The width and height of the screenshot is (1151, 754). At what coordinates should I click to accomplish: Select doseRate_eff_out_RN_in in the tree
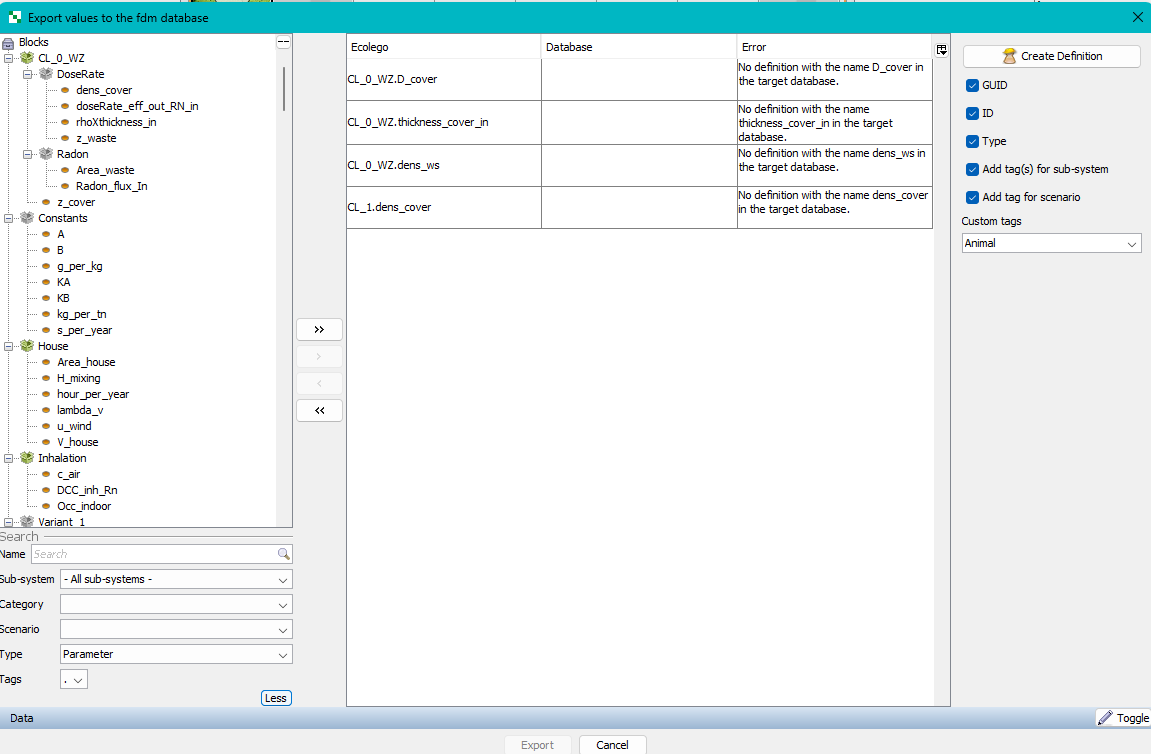point(137,106)
